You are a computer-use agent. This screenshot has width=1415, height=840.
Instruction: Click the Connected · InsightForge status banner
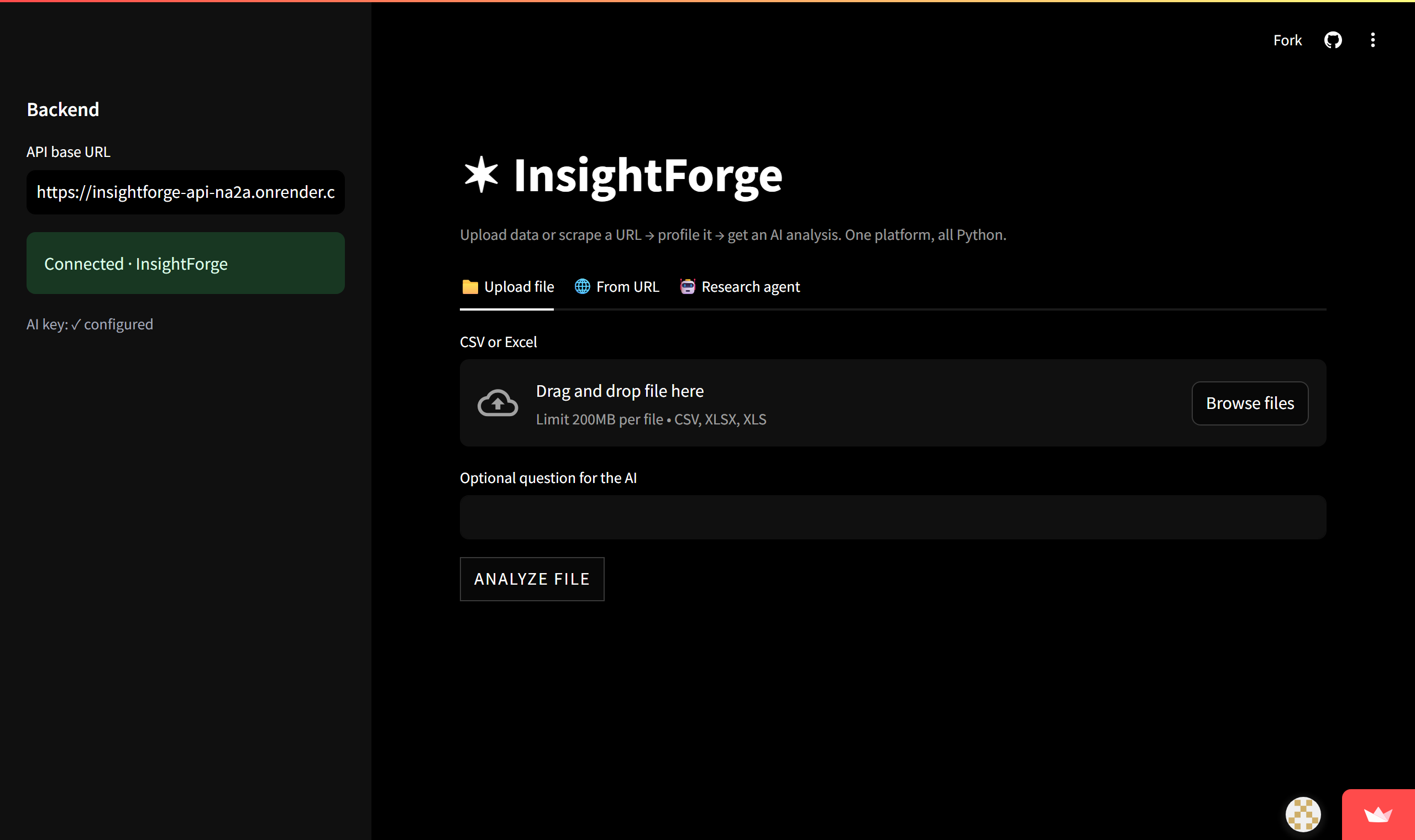186,263
